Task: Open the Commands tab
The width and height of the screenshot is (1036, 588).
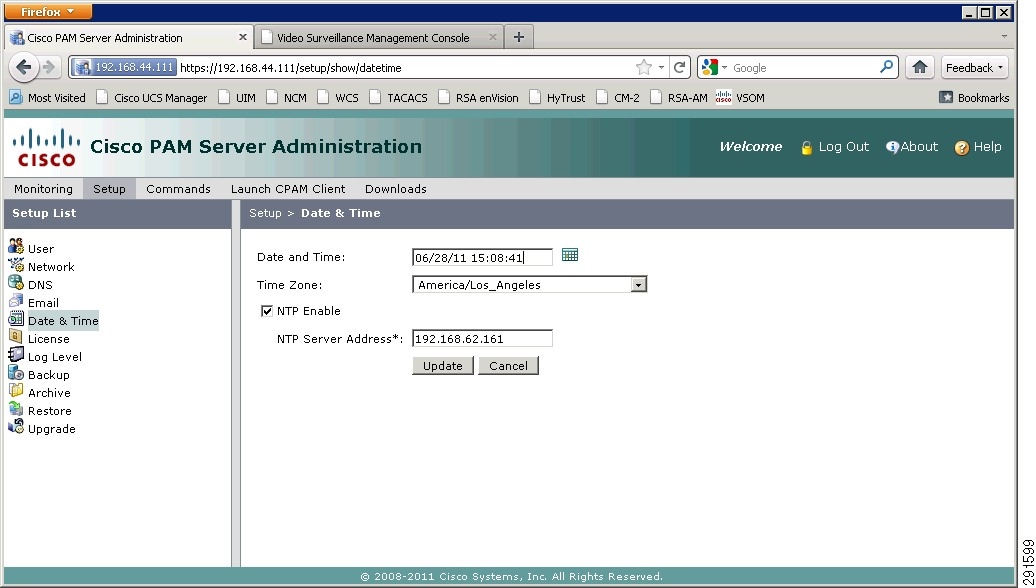Action: [x=178, y=189]
